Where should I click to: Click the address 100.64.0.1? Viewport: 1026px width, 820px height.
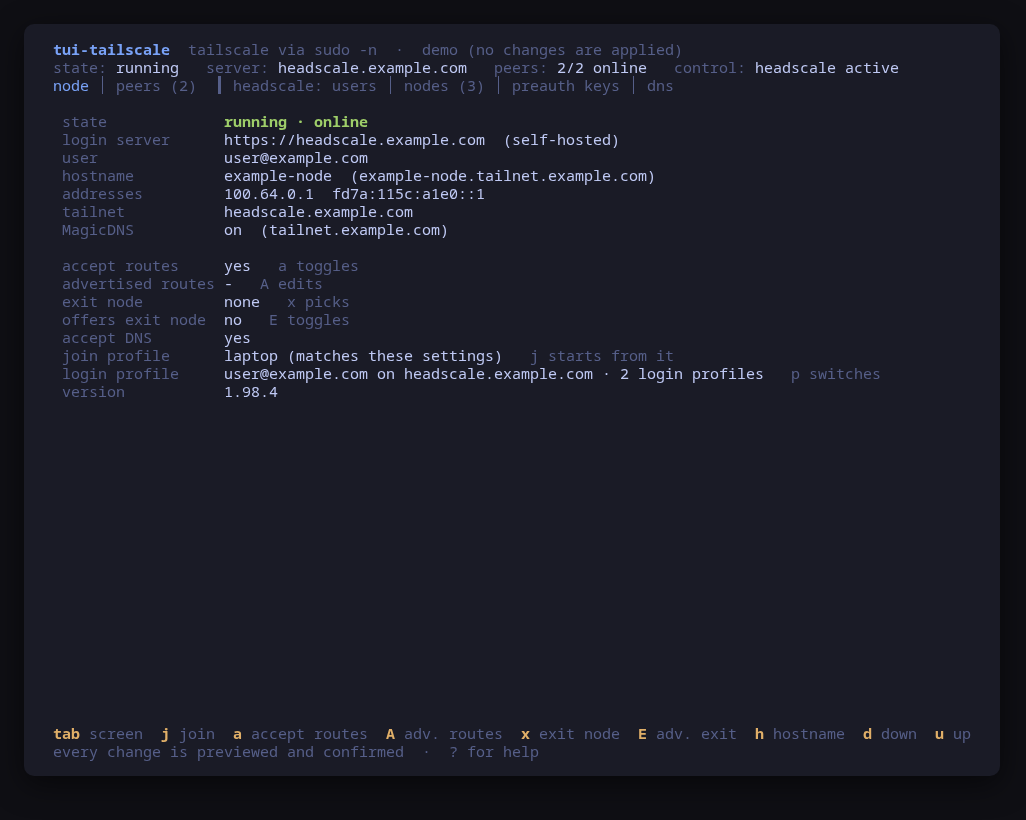click(268, 194)
